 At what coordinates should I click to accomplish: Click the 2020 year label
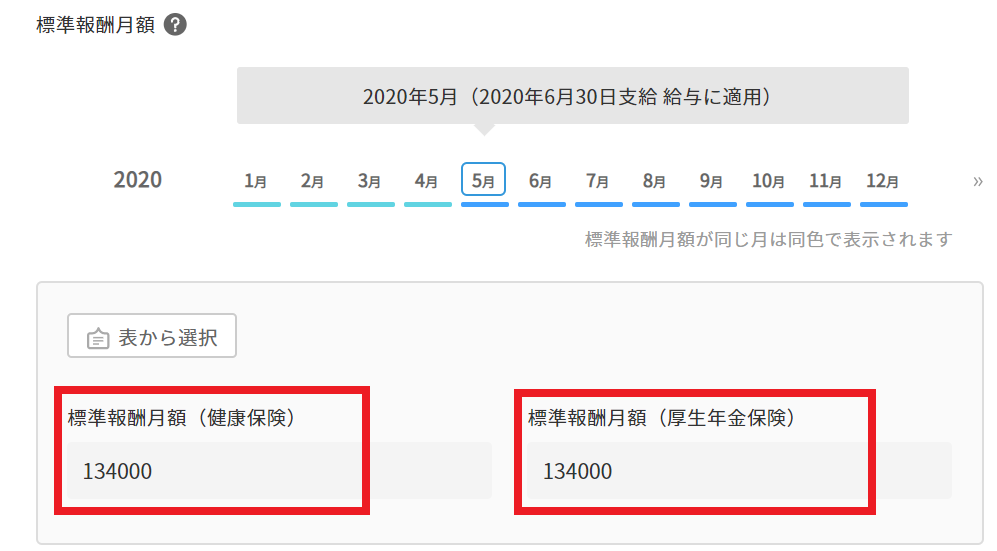(138, 180)
